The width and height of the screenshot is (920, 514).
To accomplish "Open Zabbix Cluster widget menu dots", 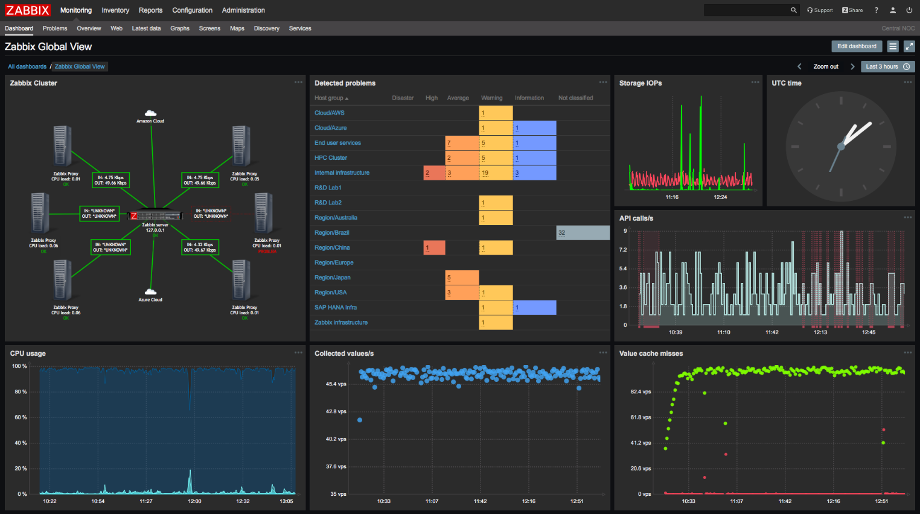I will [x=298, y=82].
